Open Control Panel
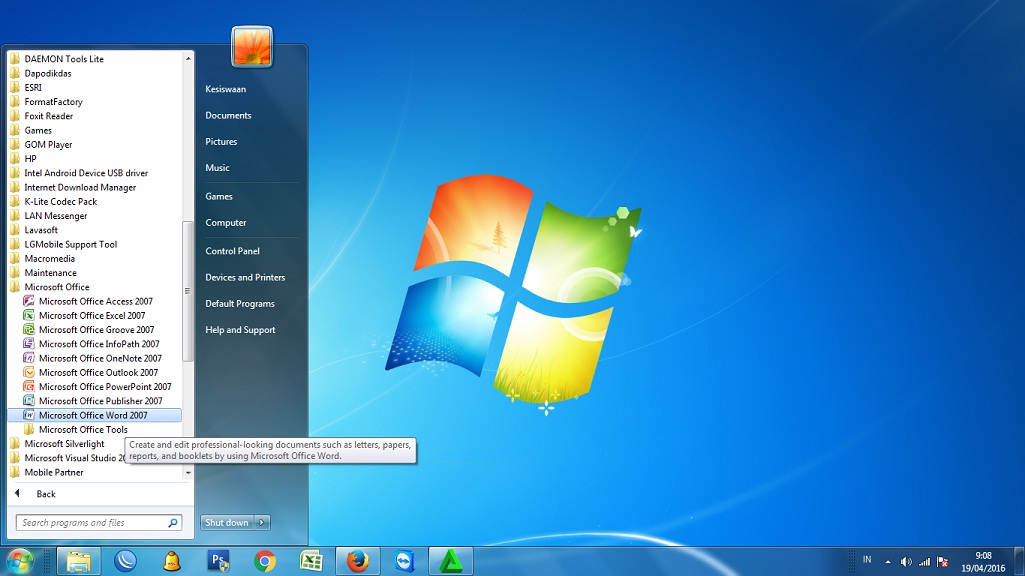 (x=232, y=251)
